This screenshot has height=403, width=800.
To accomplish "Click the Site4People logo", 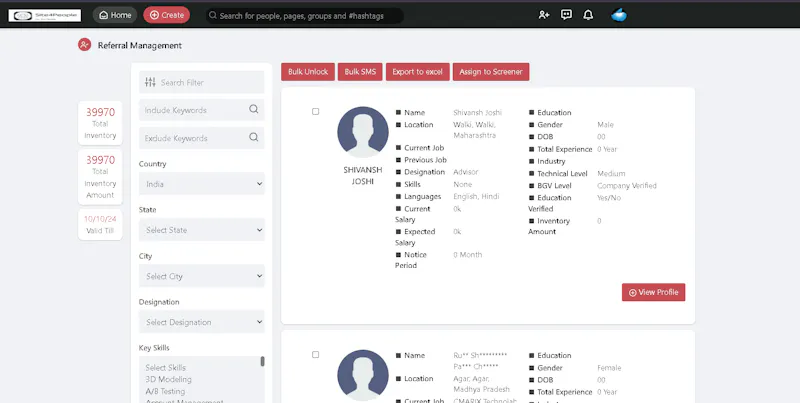I will click(45, 15).
